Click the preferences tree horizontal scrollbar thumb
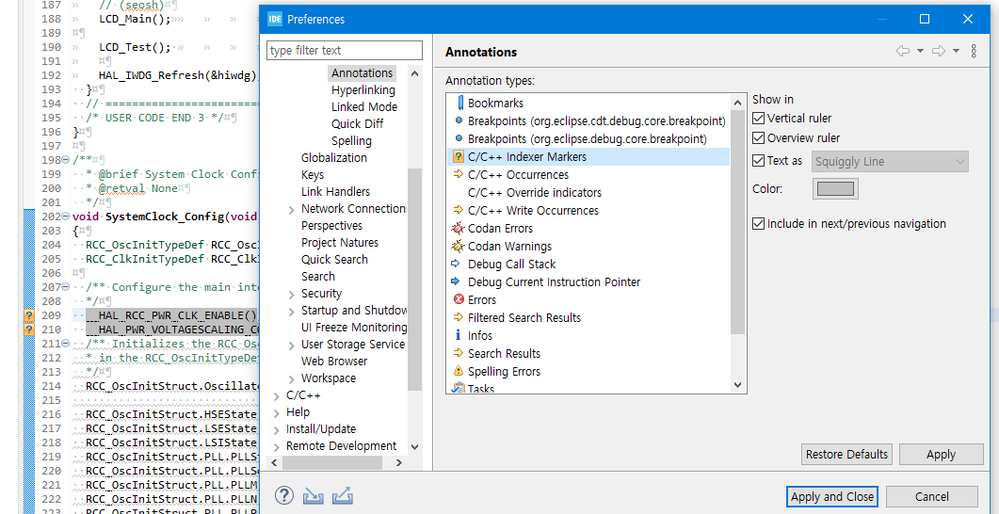This screenshot has height=514, width=999. pos(331,462)
